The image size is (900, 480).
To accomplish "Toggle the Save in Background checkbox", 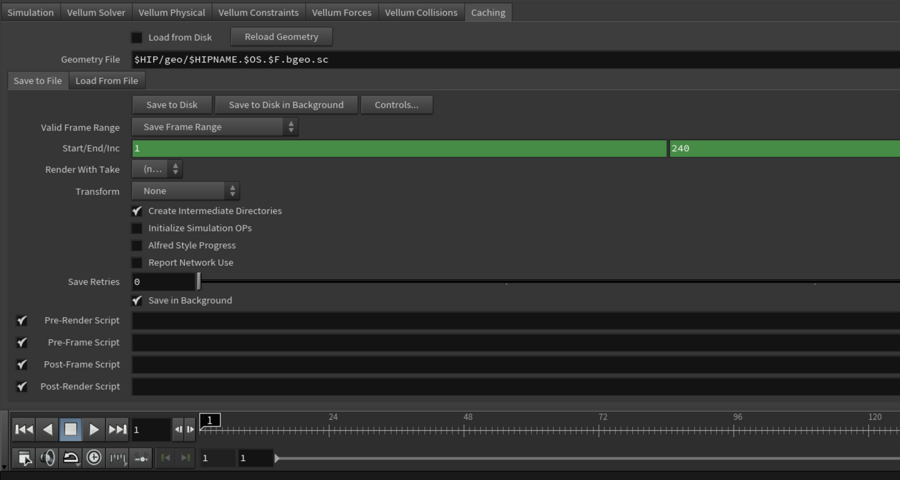I will pos(137,301).
